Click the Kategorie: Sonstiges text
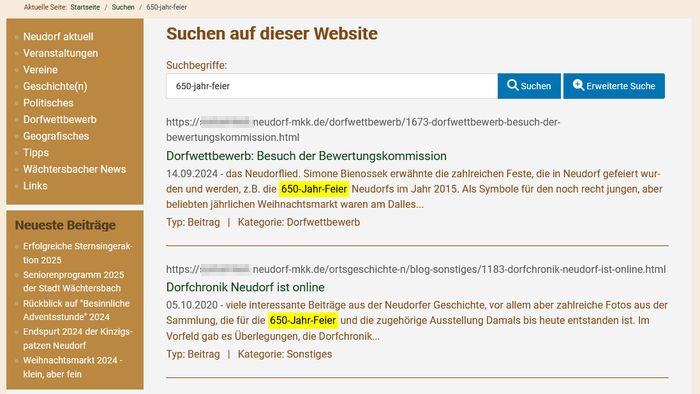Viewport: 700px width, 394px height. pyautogui.click(x=285, y=354)
